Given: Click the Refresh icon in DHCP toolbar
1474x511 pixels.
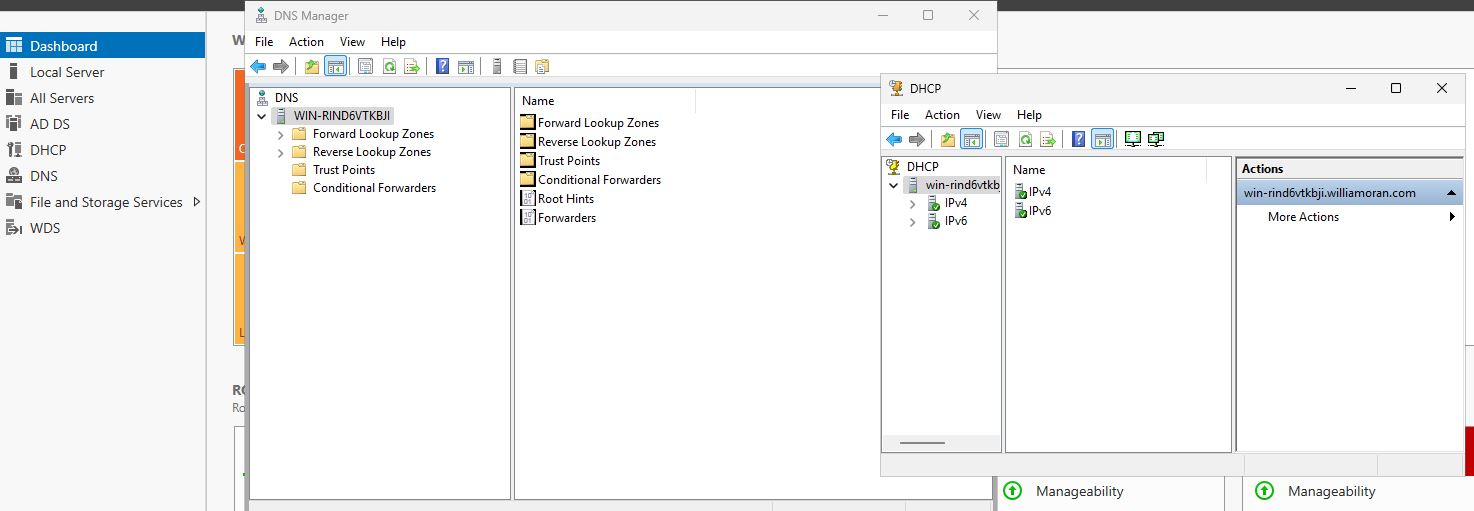Looking at the screenshot, I should [x=1024, y=139].
